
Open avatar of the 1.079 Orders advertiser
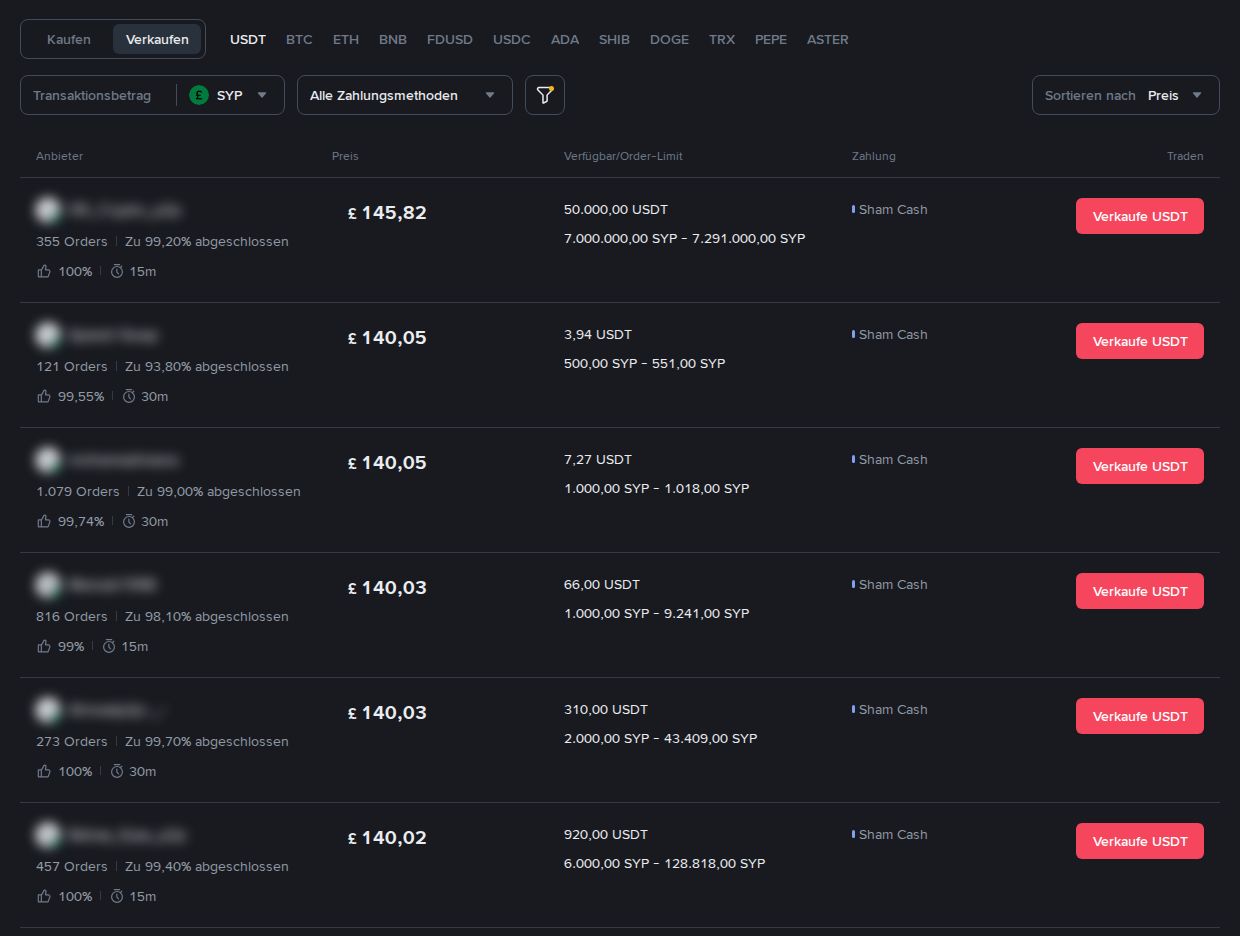coord(47,460)
